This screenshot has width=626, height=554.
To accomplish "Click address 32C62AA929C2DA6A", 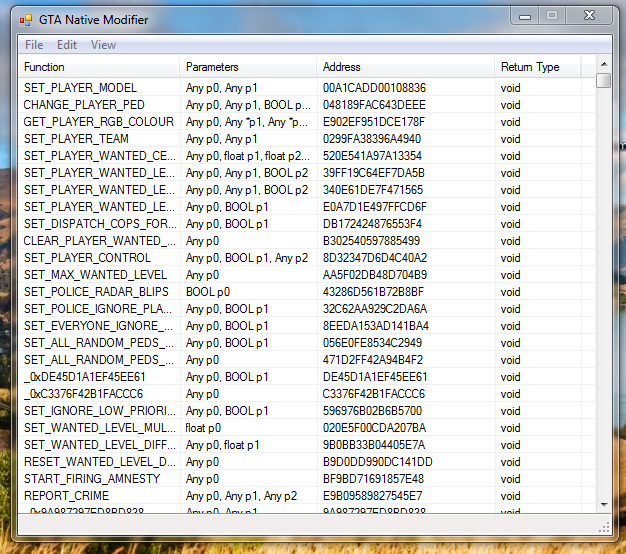I will click(374, 309).
